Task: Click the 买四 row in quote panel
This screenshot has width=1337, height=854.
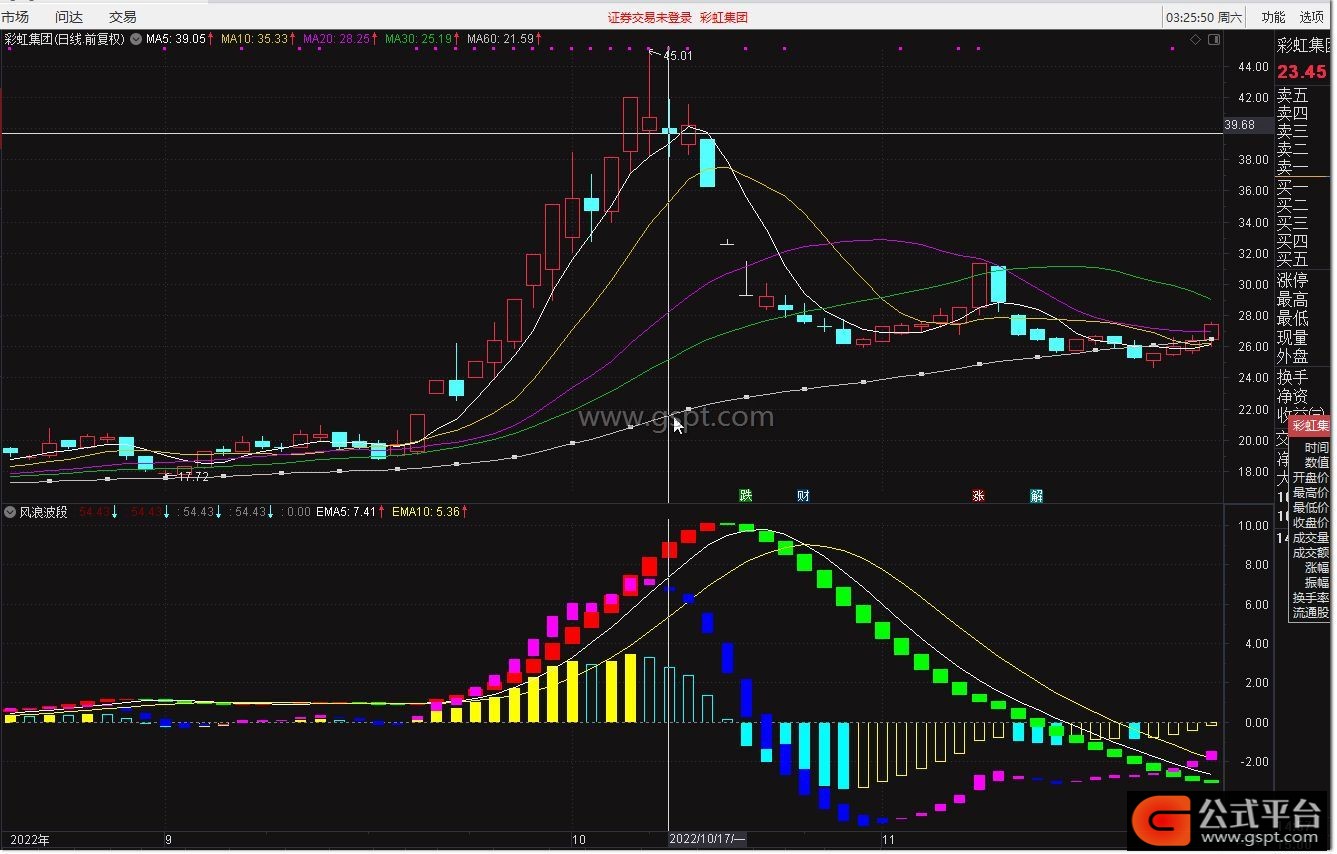Action: 1292,242
